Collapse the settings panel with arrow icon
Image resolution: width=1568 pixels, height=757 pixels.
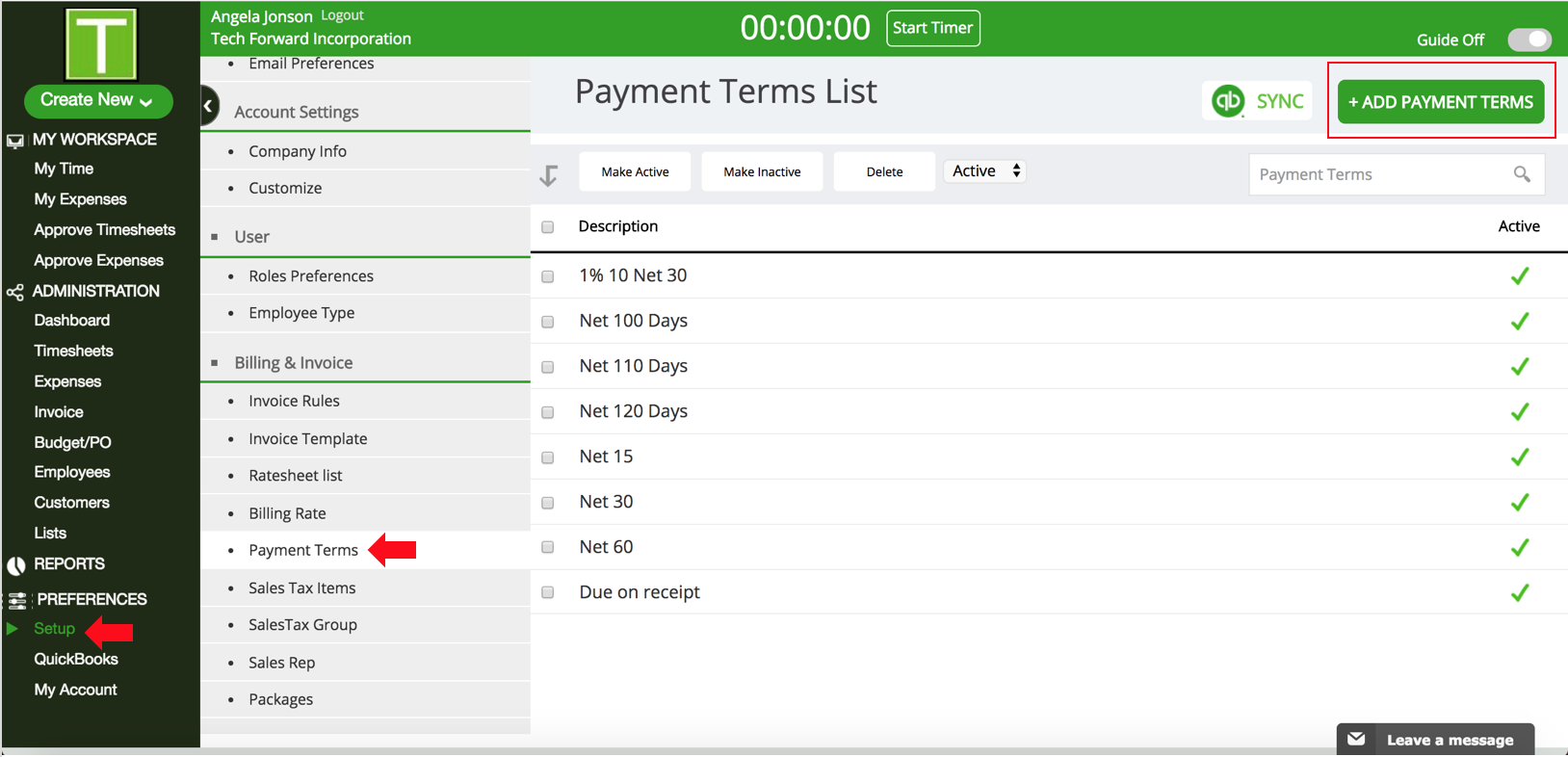[x=208, y=106]
